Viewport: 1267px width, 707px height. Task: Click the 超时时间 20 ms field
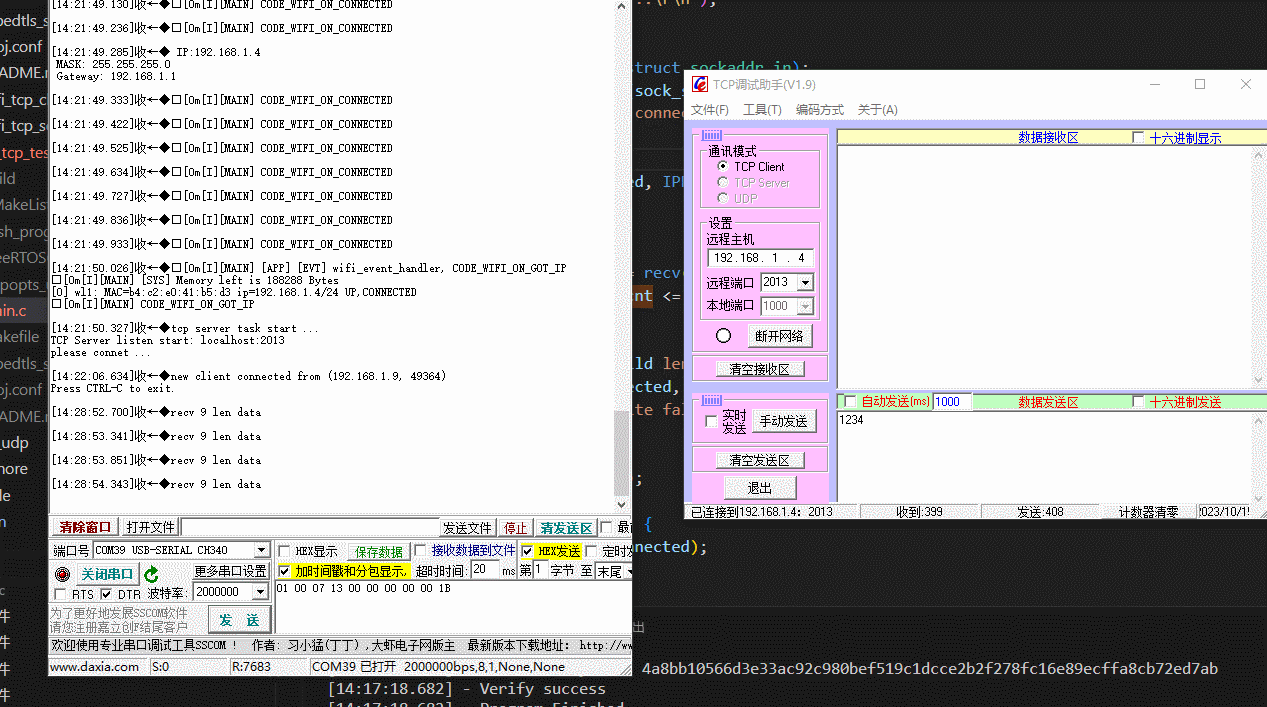(x=485, y=570)
